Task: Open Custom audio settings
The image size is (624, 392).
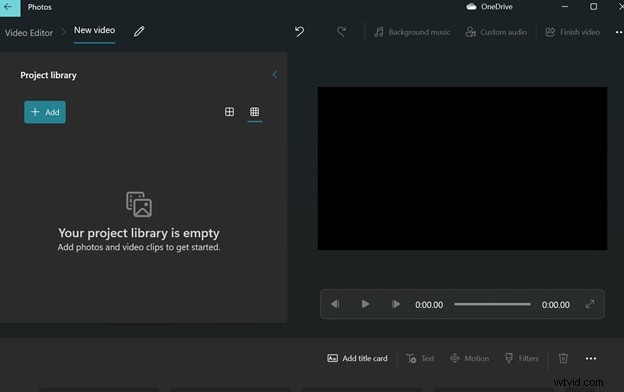Action: 496,32
